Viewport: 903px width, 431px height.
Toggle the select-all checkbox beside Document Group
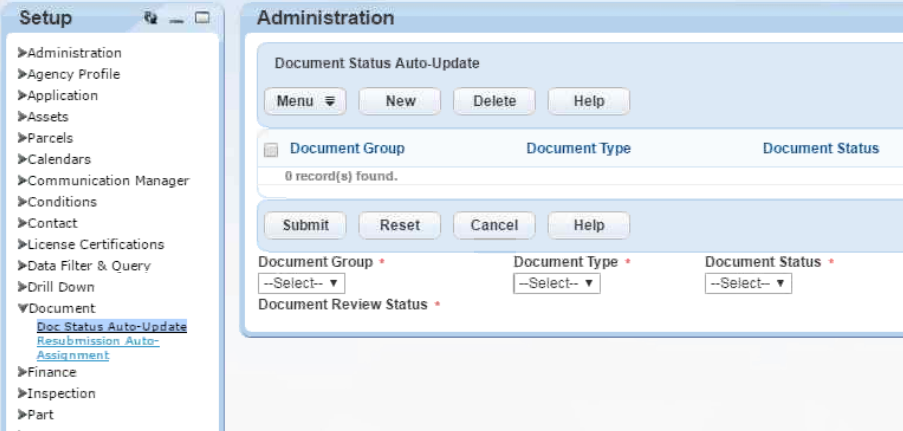270,149
